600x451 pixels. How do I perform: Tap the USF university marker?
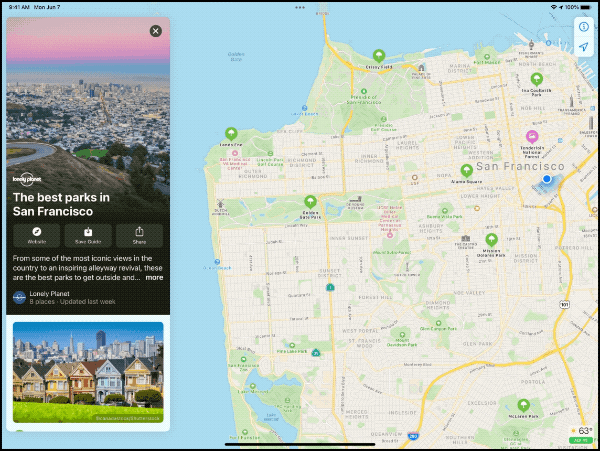(414, 177)
